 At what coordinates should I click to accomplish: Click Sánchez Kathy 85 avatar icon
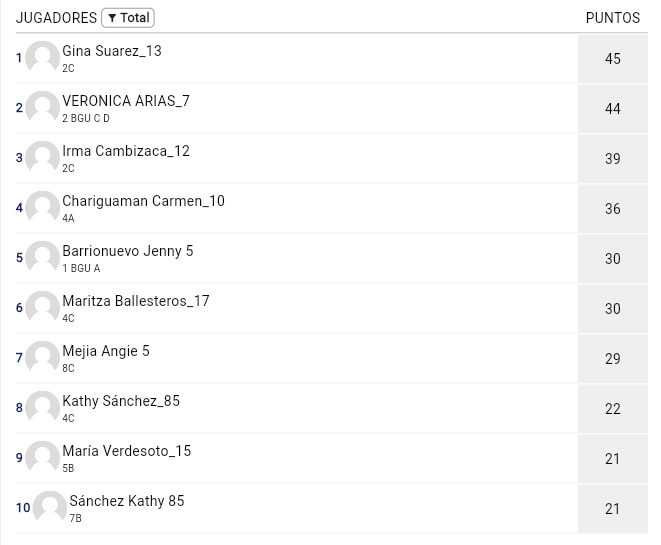pyautogui.click(x=49, y=507)
